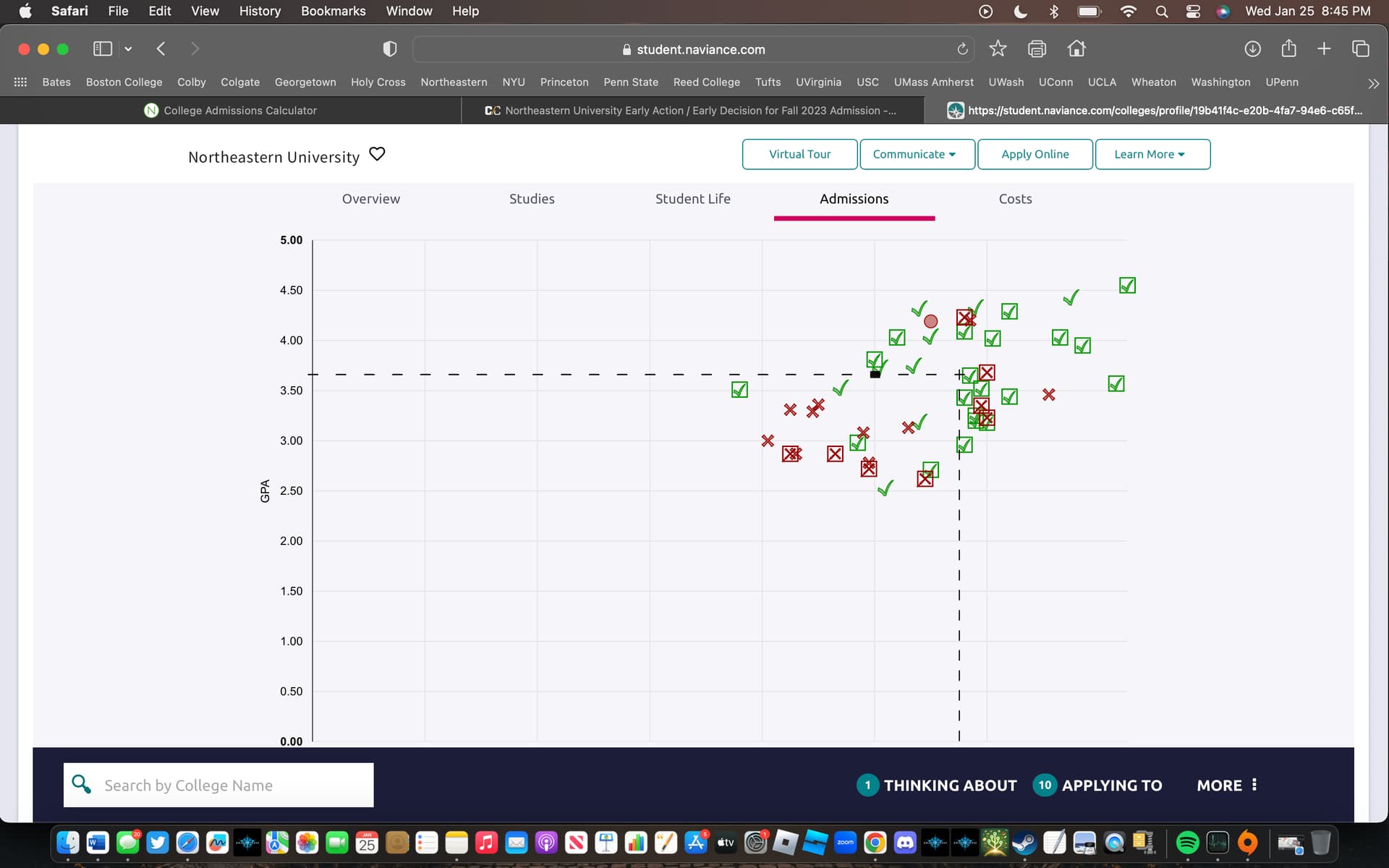The height and width of the screenshot is (868, 1389).
Task: Show tab overview icon
Action: tap(1360, 48)
